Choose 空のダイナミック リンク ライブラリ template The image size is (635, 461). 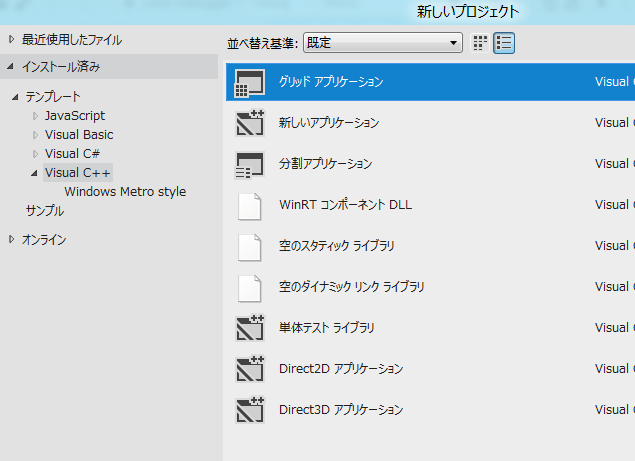point(352,287)
